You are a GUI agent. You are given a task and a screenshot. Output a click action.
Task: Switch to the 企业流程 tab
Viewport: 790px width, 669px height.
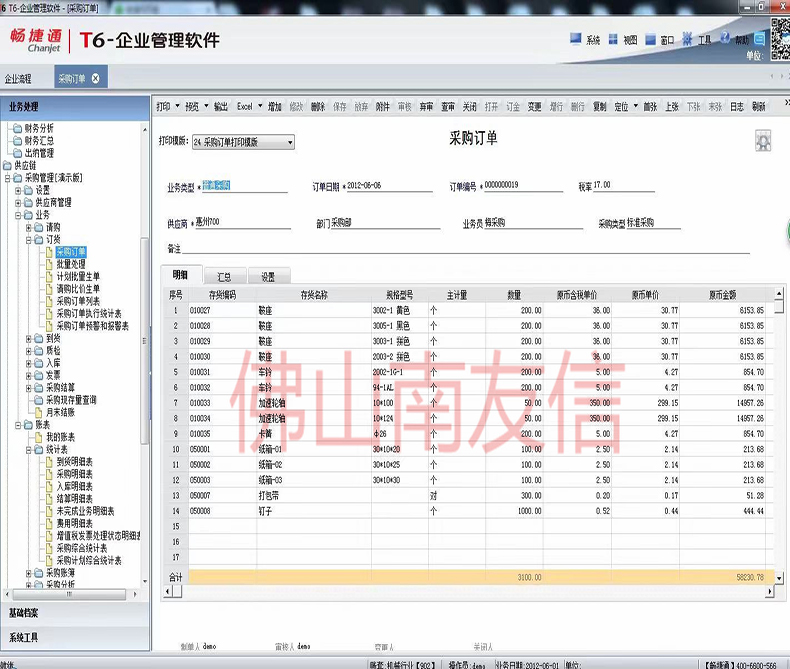pyautogui.click(x=18, y=79)
